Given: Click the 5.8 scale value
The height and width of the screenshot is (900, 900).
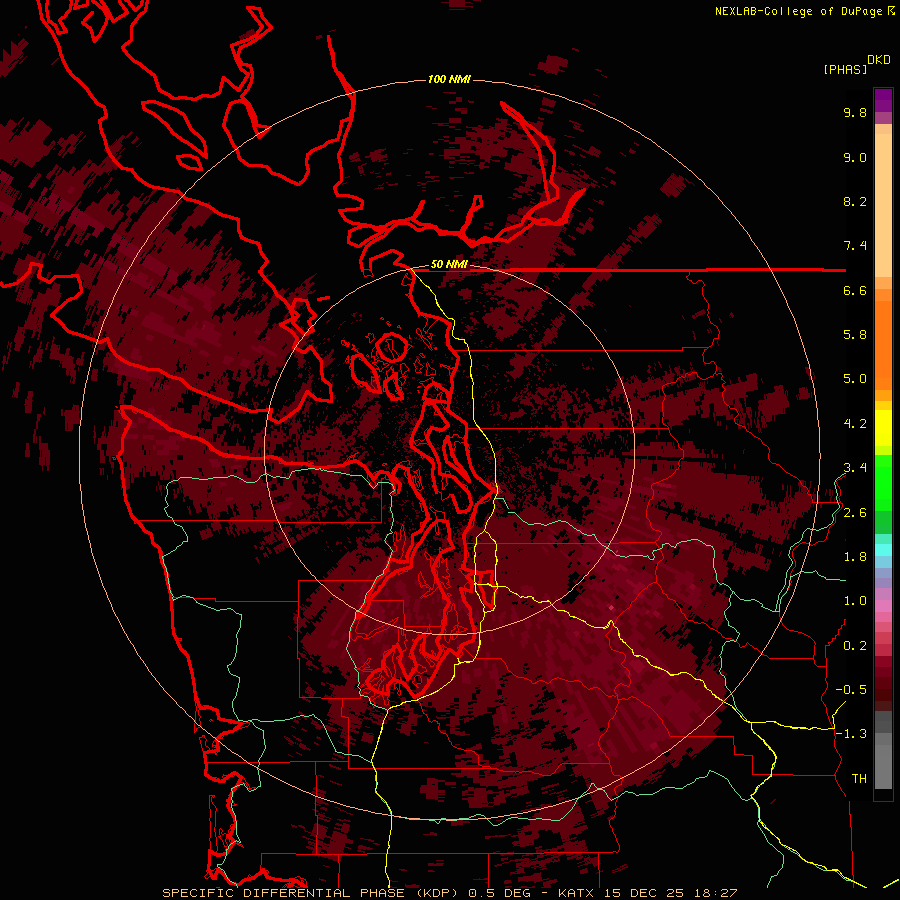Looking at the screenshot, I should pyautogui.click(x=855, y=335).
